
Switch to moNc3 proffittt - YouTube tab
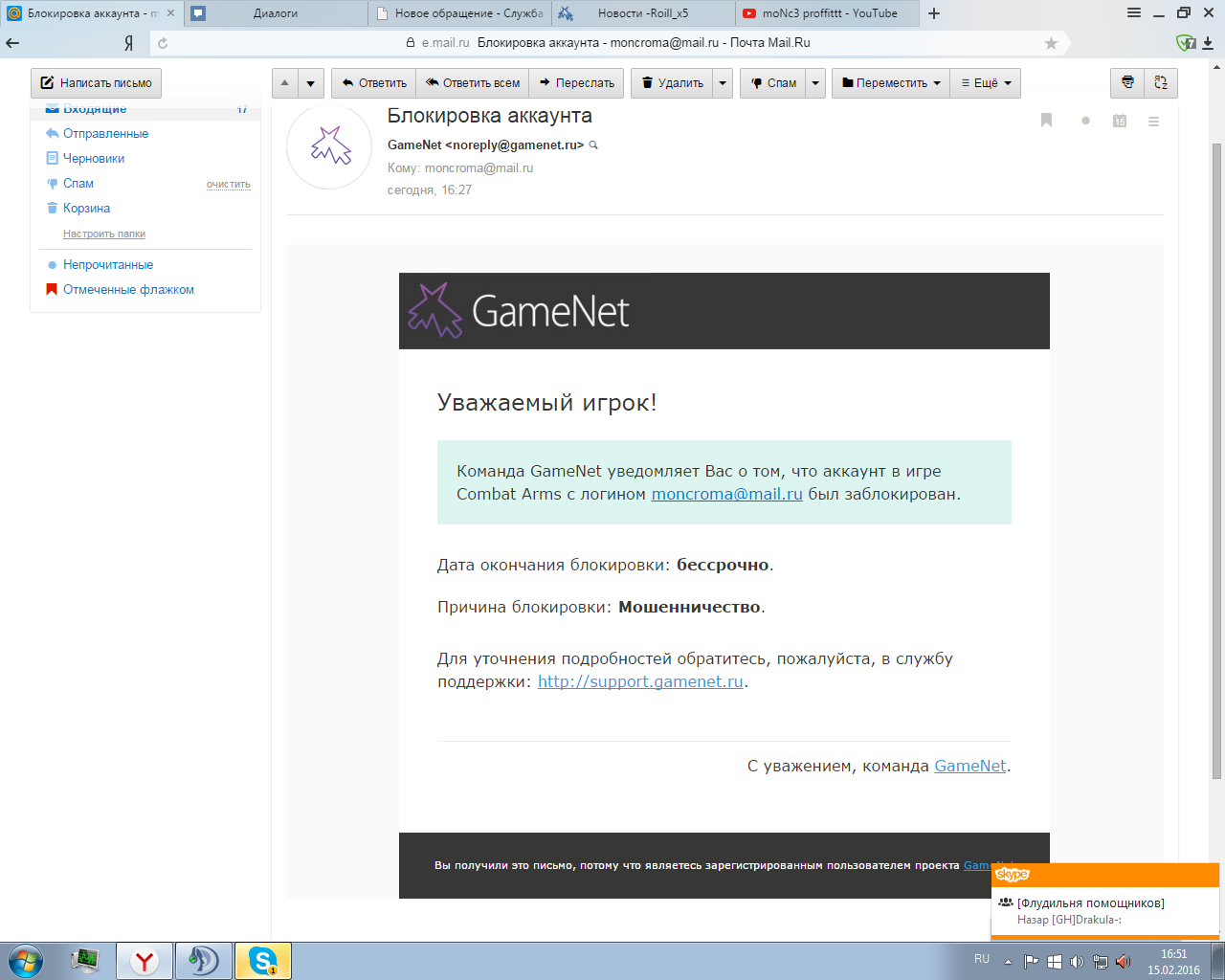pyautogui.click(x=829, y=13)
